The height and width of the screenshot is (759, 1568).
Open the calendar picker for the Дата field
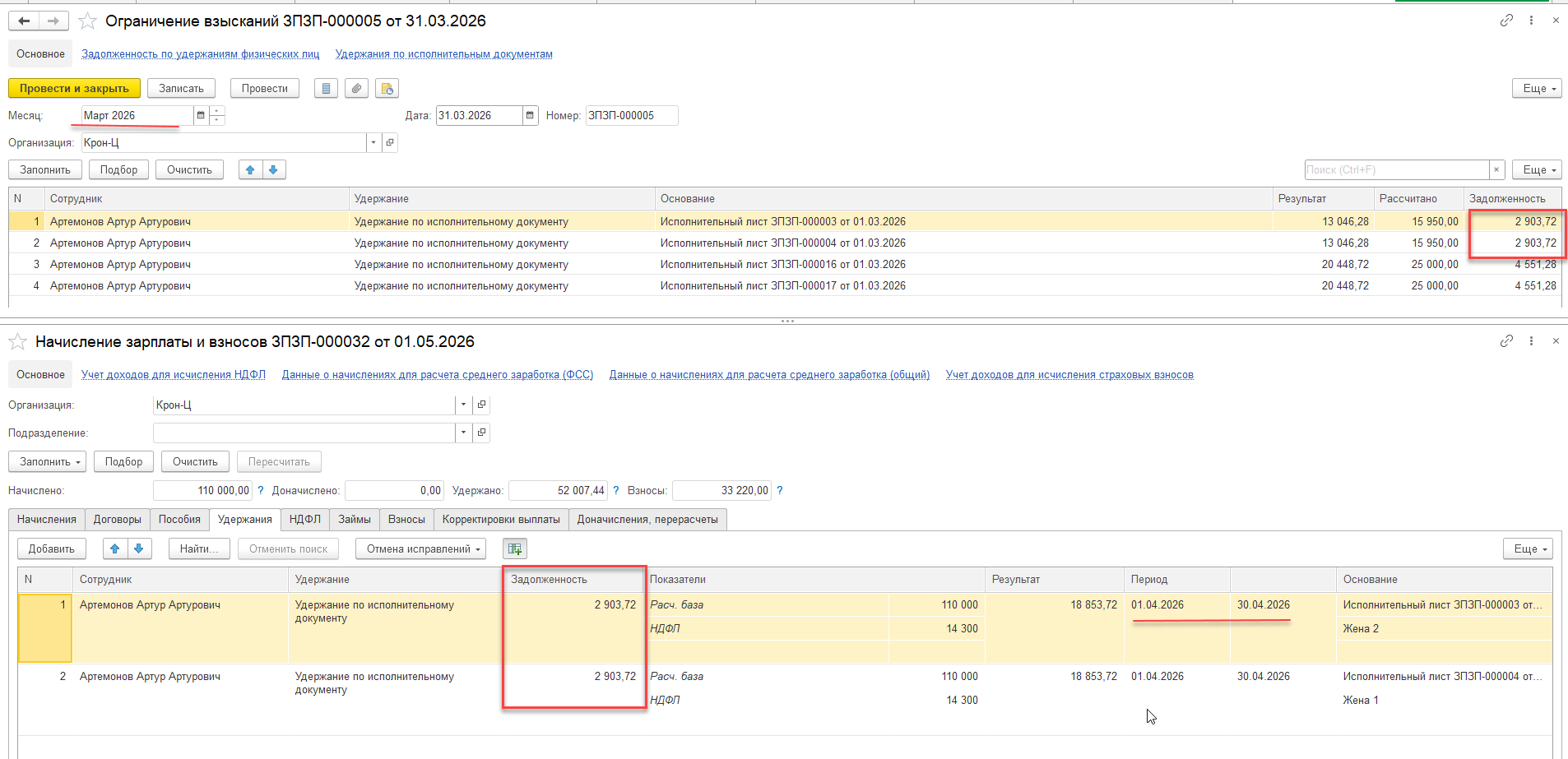coord(530,116)
